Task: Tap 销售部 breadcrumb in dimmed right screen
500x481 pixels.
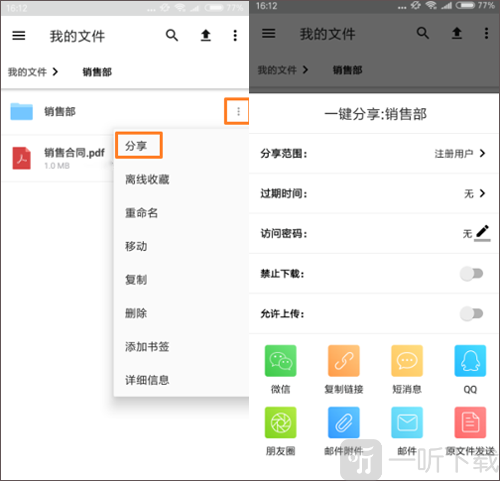Action: (x=347, y=70)
